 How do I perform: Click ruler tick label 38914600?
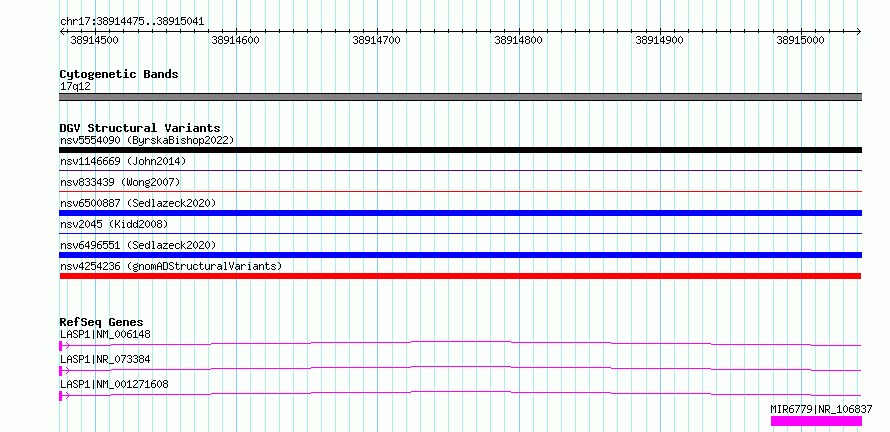coord(235,40)
